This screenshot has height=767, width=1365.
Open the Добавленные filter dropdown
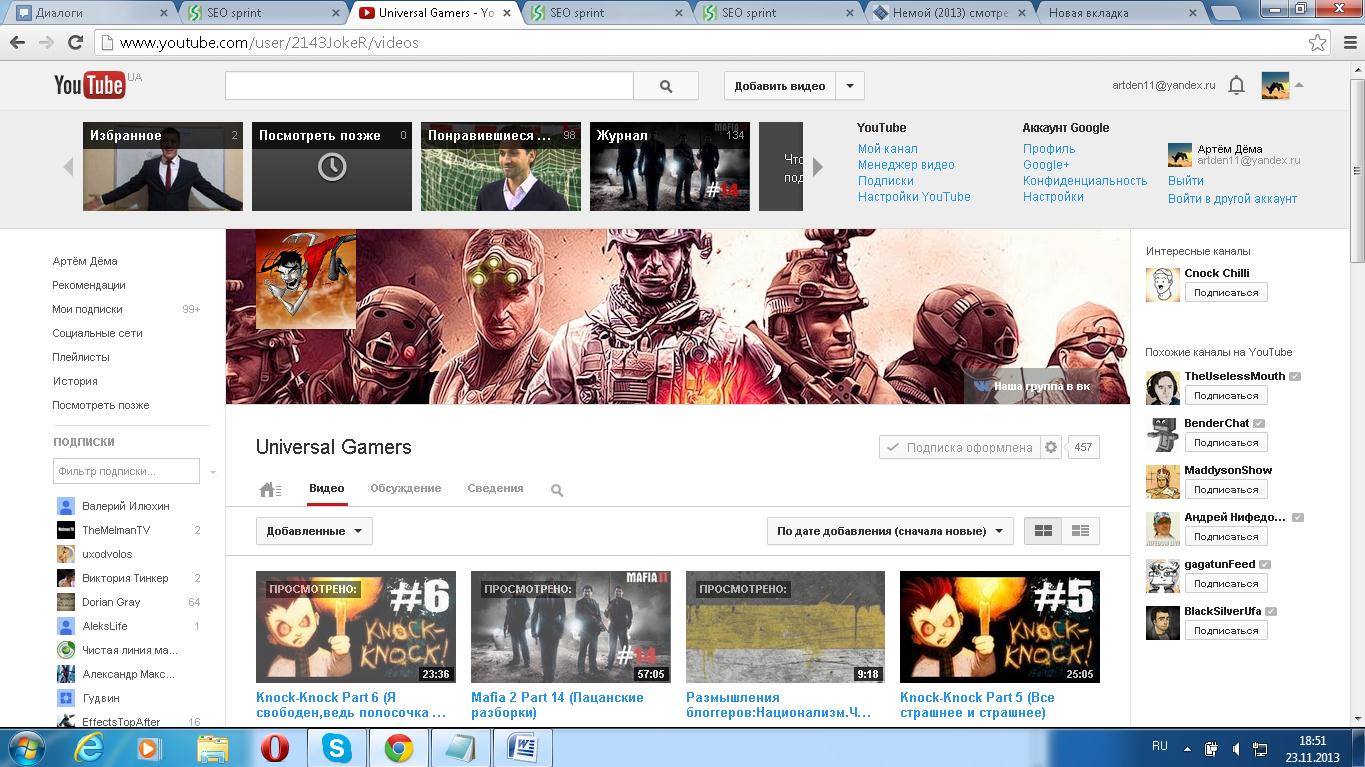[x=314, y=531]
